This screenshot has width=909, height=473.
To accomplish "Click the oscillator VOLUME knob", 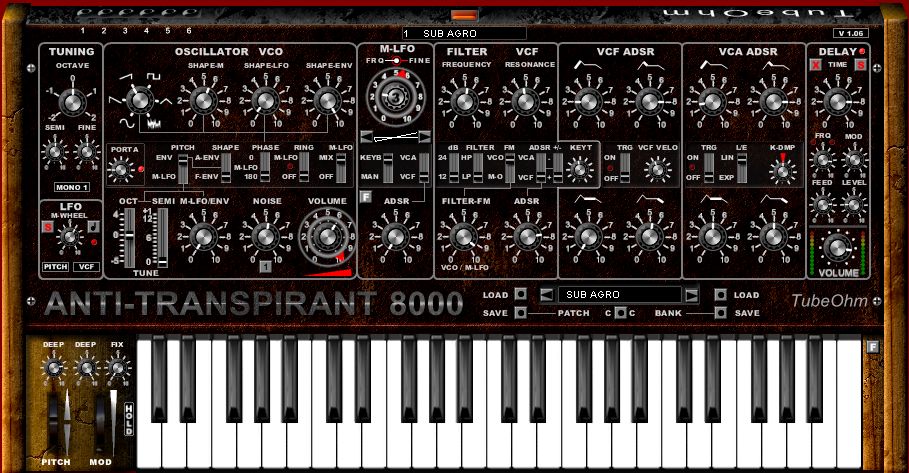I will click(326, 236).
